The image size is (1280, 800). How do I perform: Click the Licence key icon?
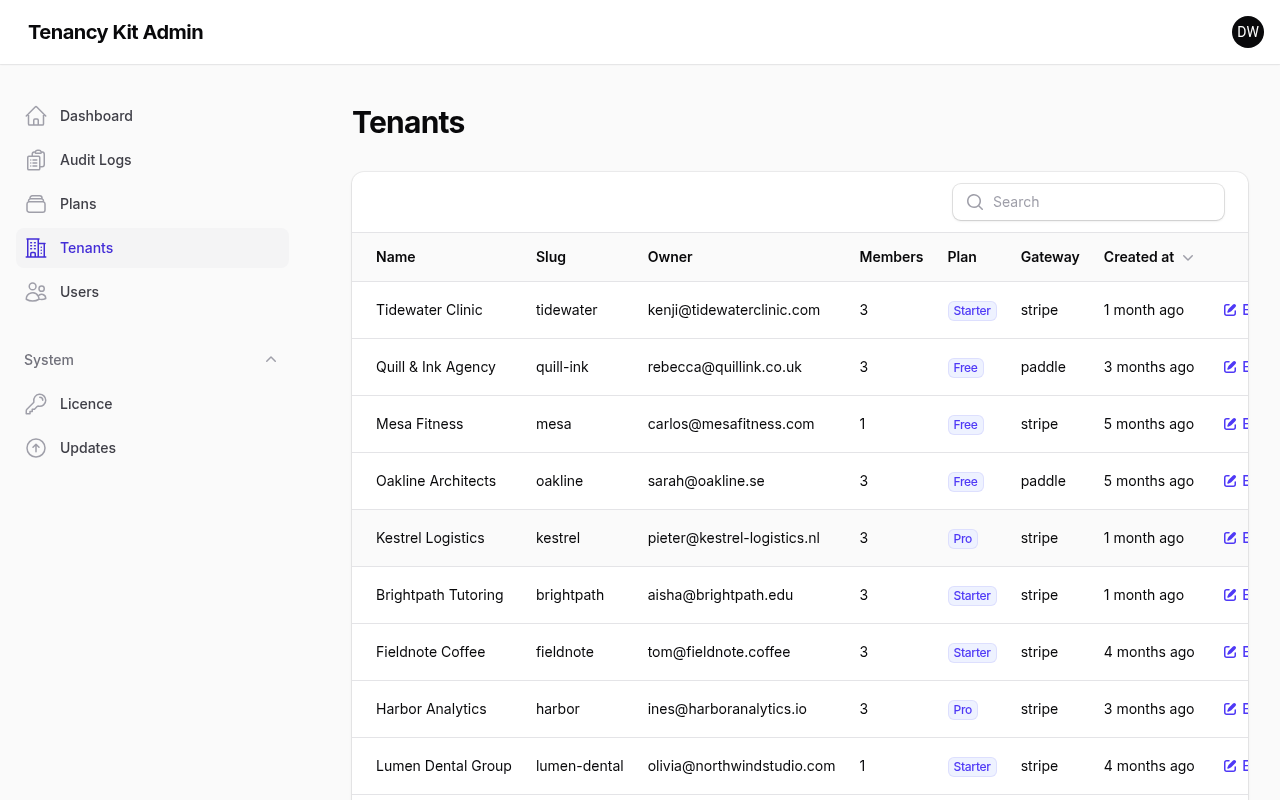pyautogui.click(x=36, y=404)
